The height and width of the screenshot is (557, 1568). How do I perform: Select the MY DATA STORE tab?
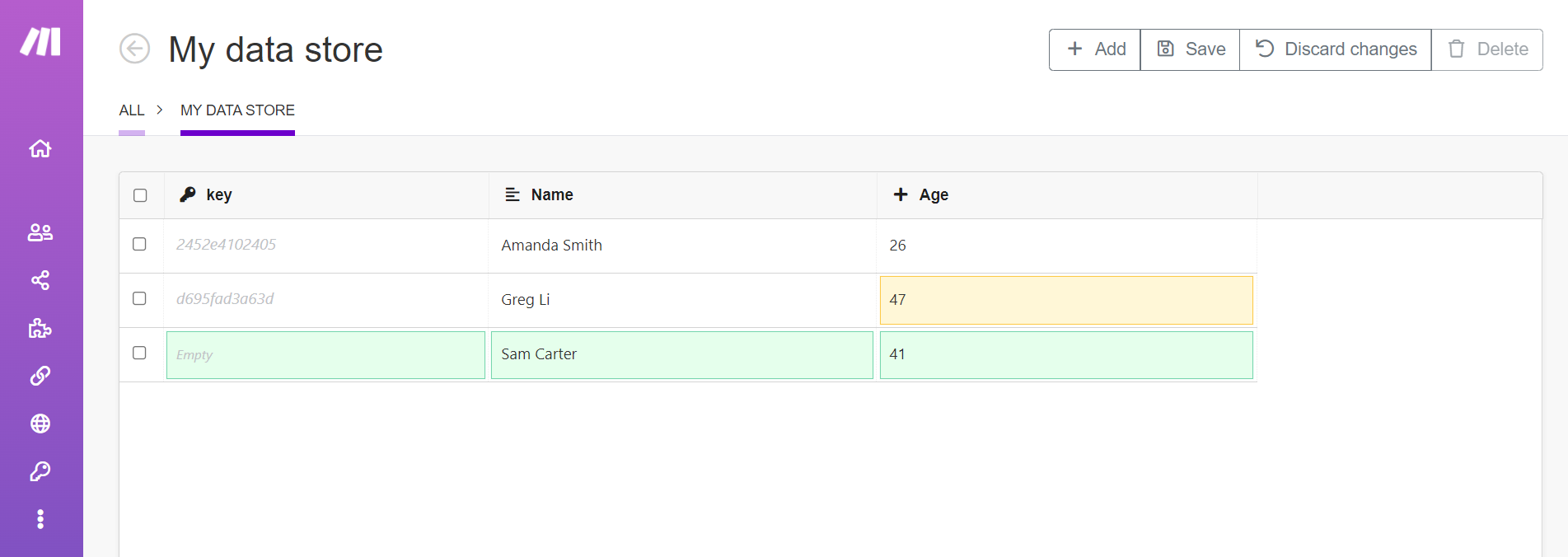[237, 110]
